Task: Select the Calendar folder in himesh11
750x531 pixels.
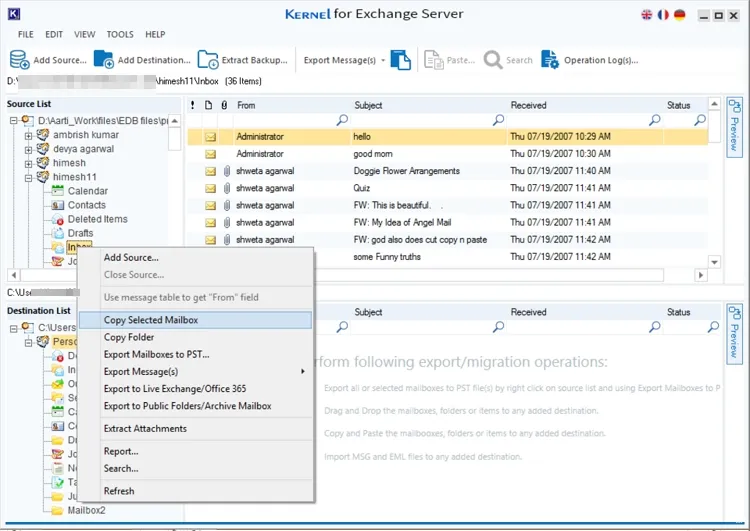Action: (88, 191)
